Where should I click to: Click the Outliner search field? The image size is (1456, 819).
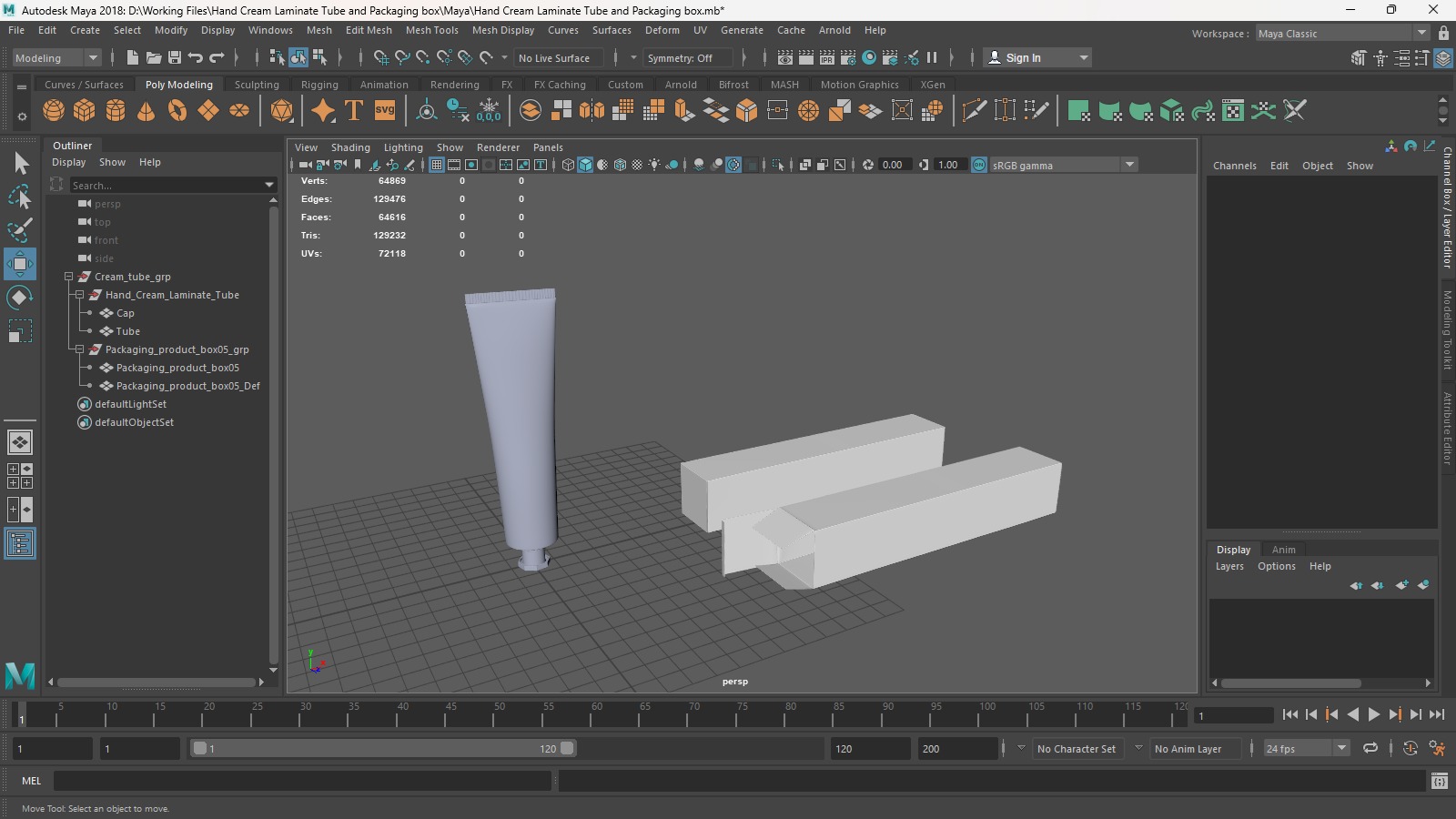[x=167, y=185]
